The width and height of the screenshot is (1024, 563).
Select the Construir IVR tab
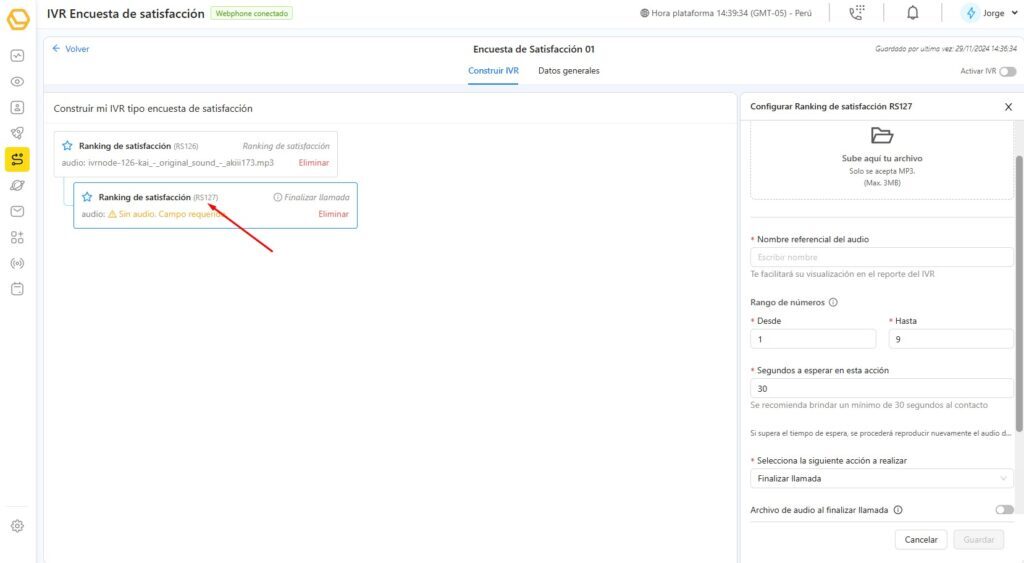pyautogui.click(x=493, y=71)
